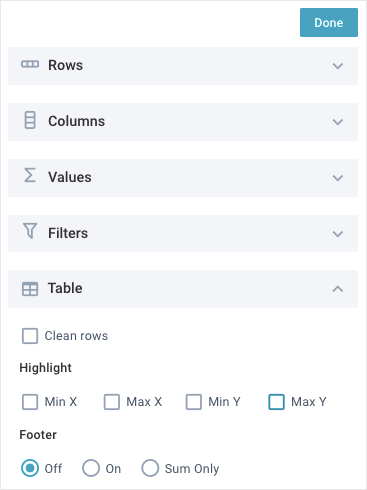Viewport: 367px width, 490px height.
Task: Click the Rows section icon
Action: tap(30, 64)
